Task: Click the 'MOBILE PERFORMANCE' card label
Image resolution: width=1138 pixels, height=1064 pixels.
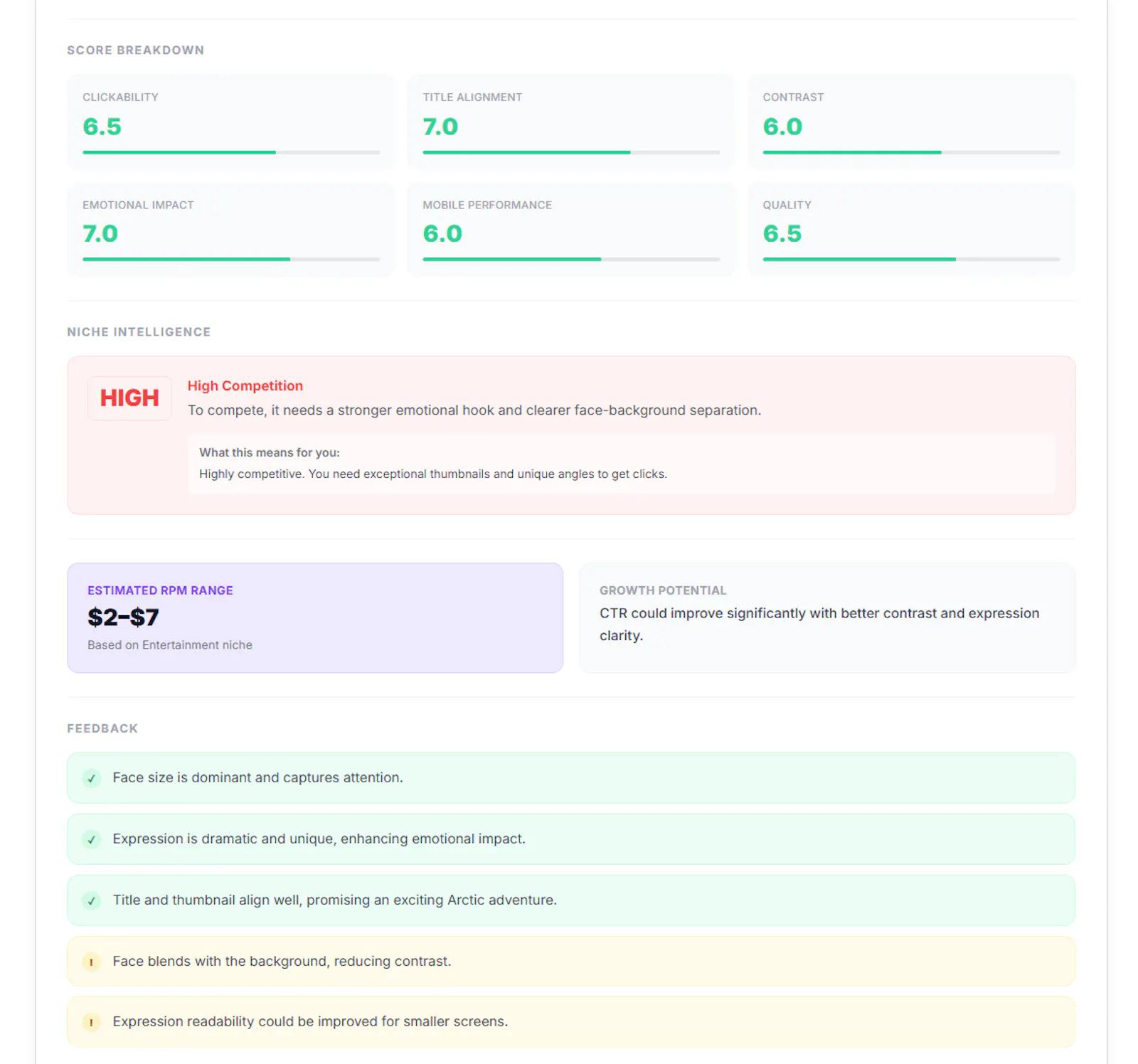Action: tap(487, 205)
